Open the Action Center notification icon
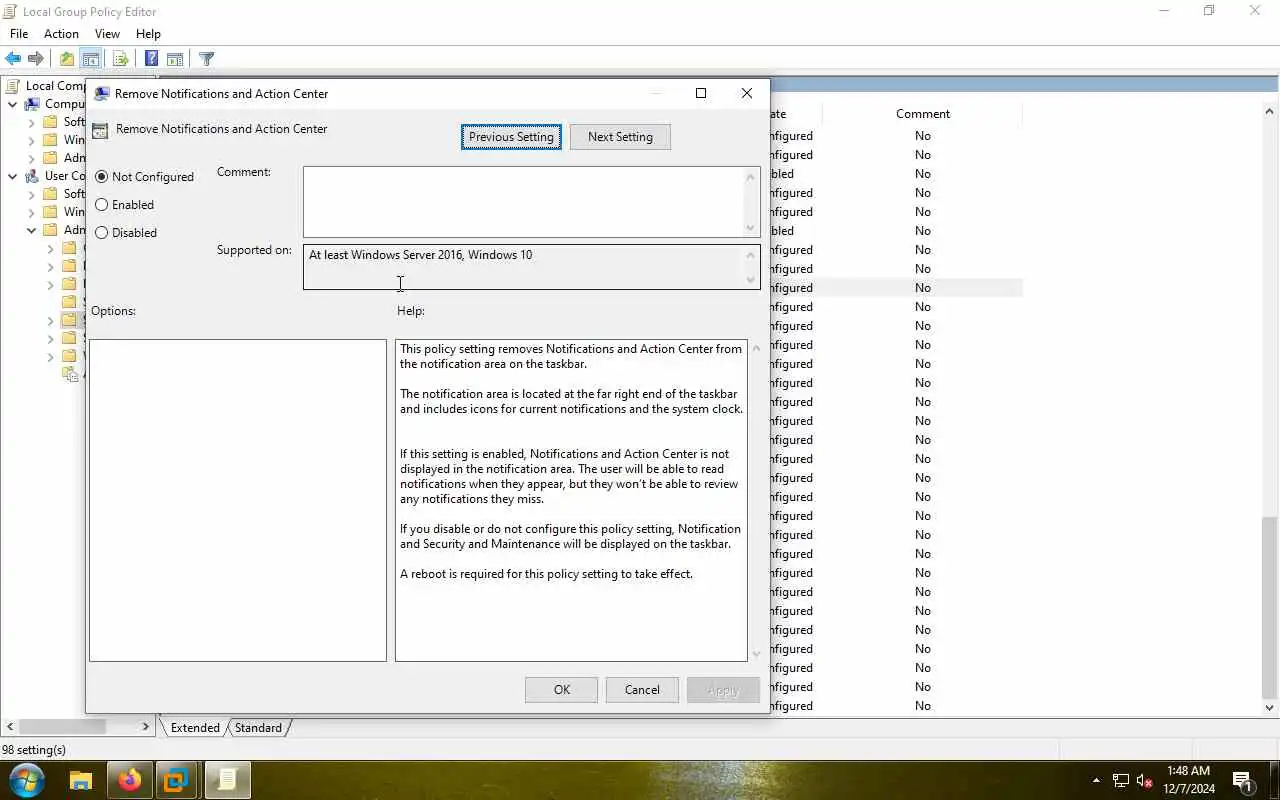1280x800 pixels. [x=1243, y=780]
